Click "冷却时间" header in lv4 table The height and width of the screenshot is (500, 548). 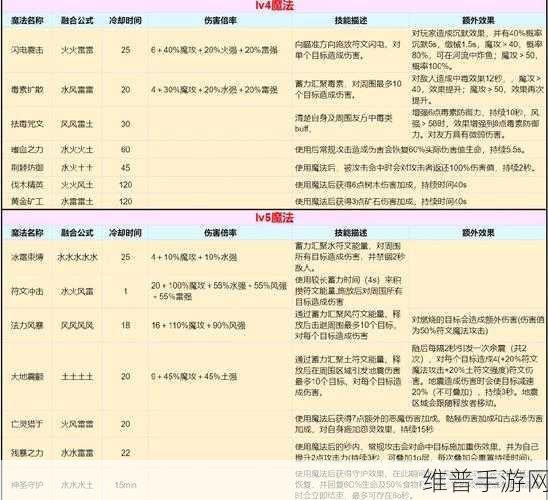tap(125, 20)
